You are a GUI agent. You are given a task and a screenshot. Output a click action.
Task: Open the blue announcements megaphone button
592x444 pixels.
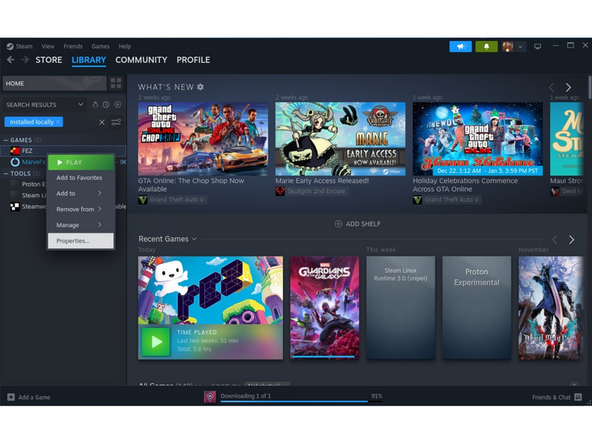460,46
